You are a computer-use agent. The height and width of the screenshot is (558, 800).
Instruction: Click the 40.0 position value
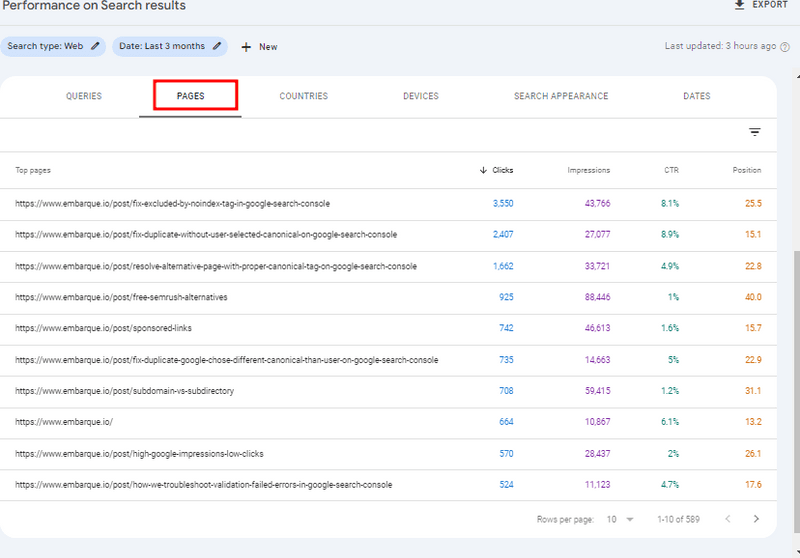(x=753, y=297)
